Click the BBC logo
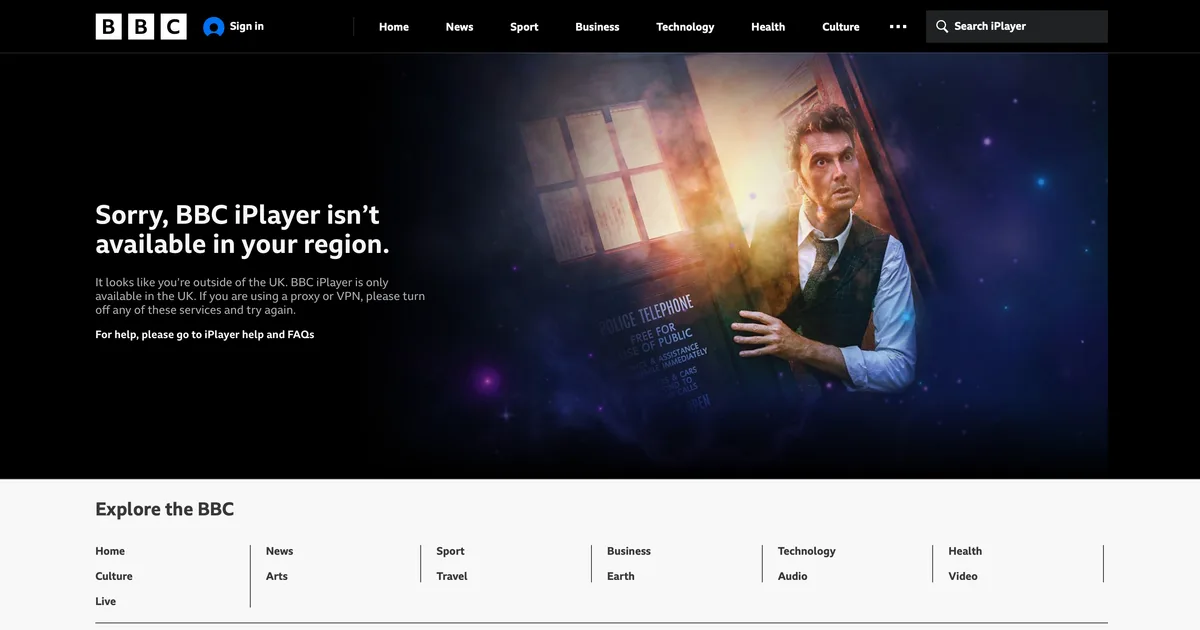The width and height of the screenshot is (1200, 630). [x=141, y=27]
